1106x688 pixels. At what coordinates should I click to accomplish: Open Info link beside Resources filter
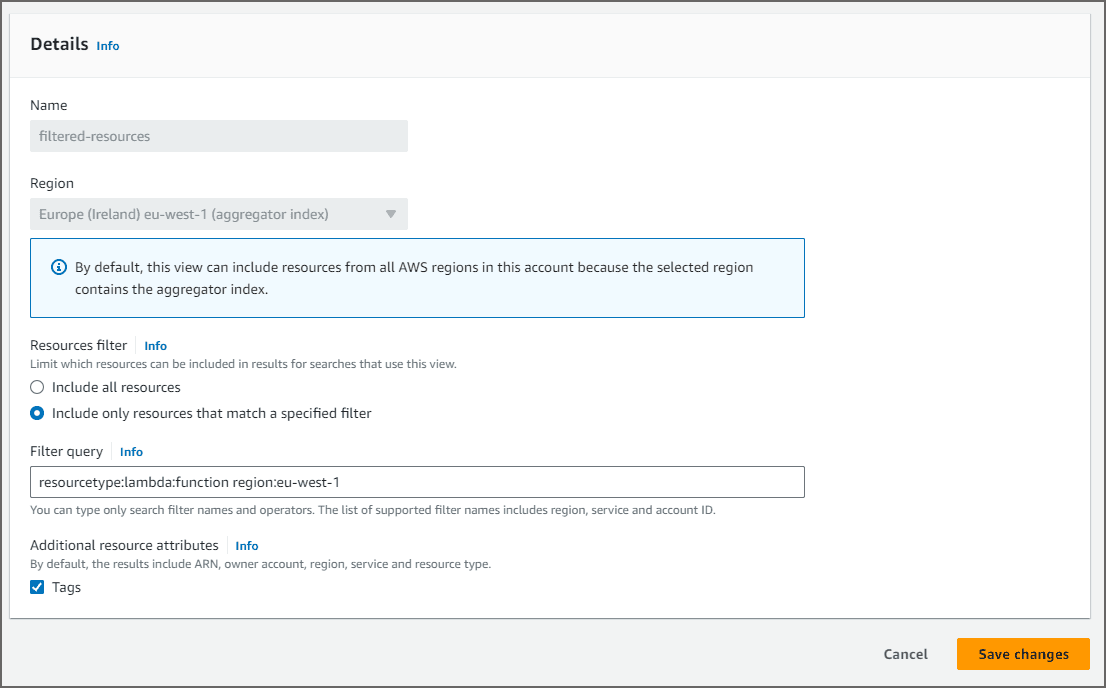tap(155, 346)
